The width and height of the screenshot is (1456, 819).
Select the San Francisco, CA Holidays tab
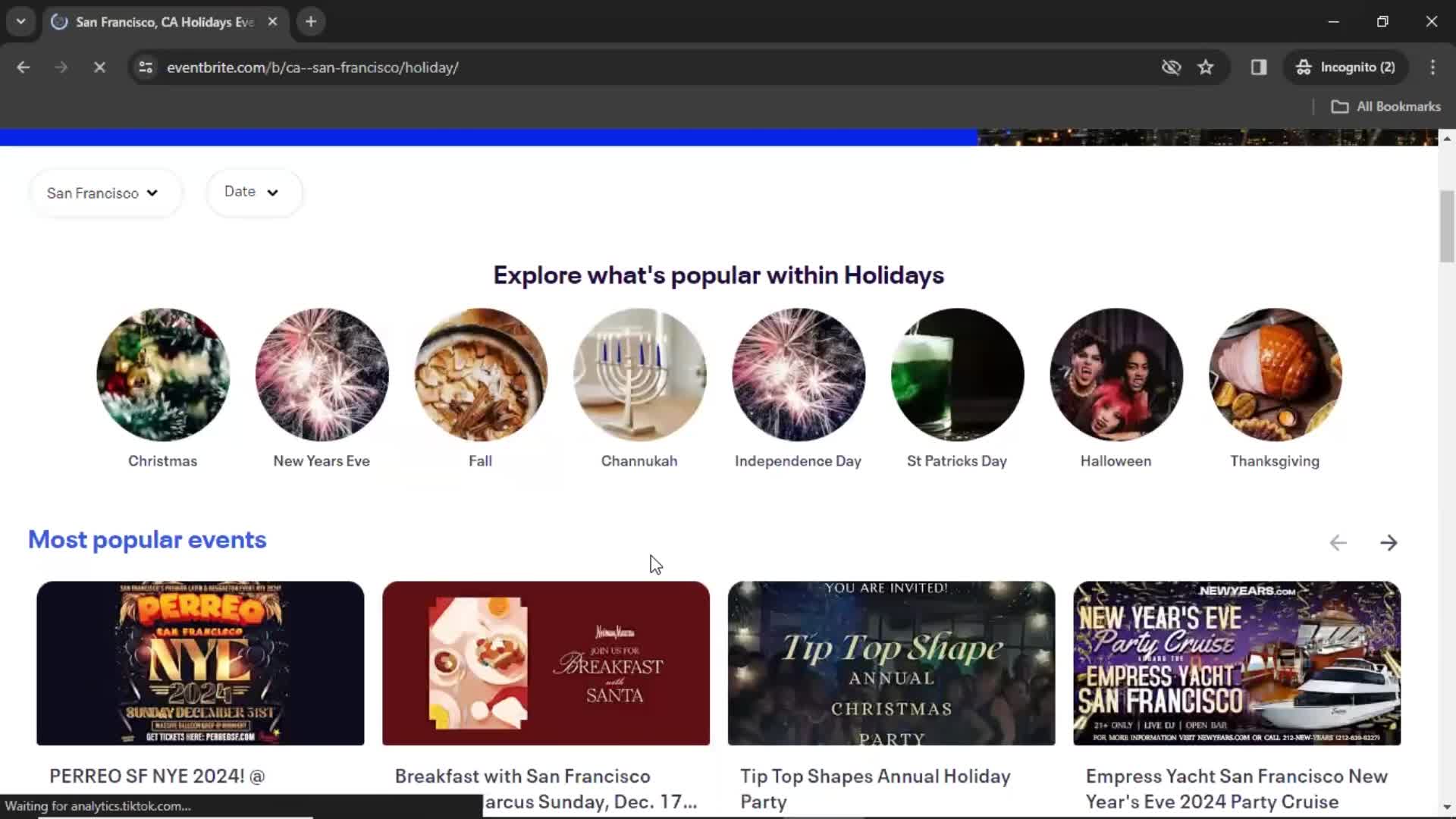pos(164,22)
